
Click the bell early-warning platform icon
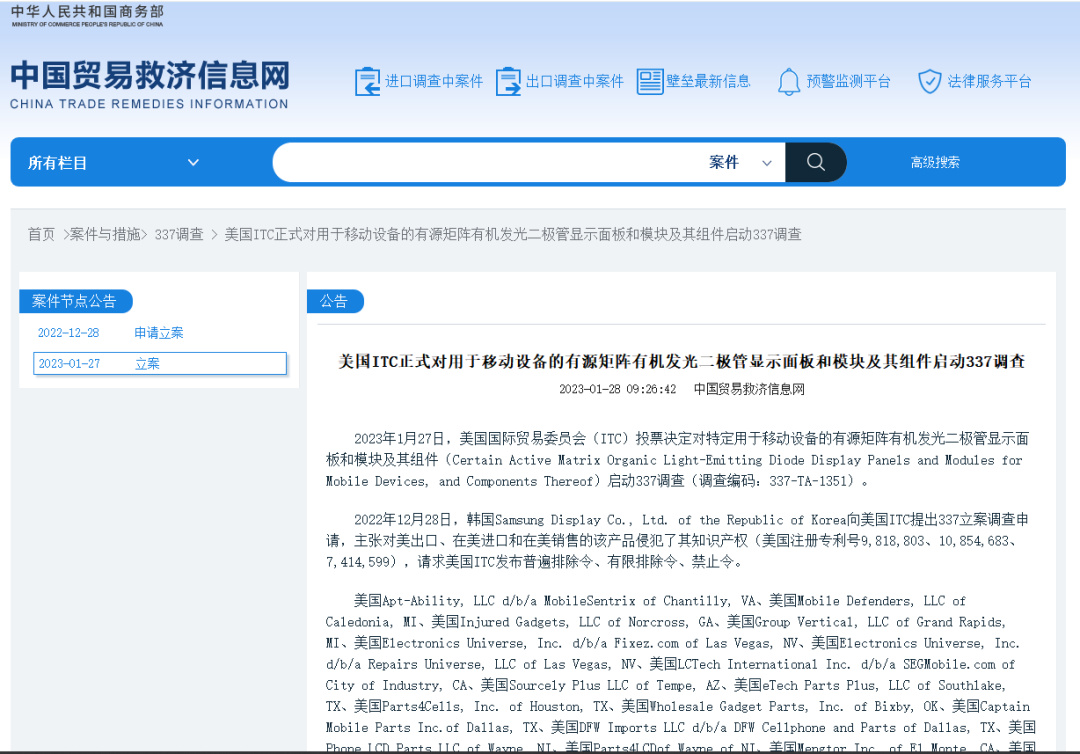[789, 82]
